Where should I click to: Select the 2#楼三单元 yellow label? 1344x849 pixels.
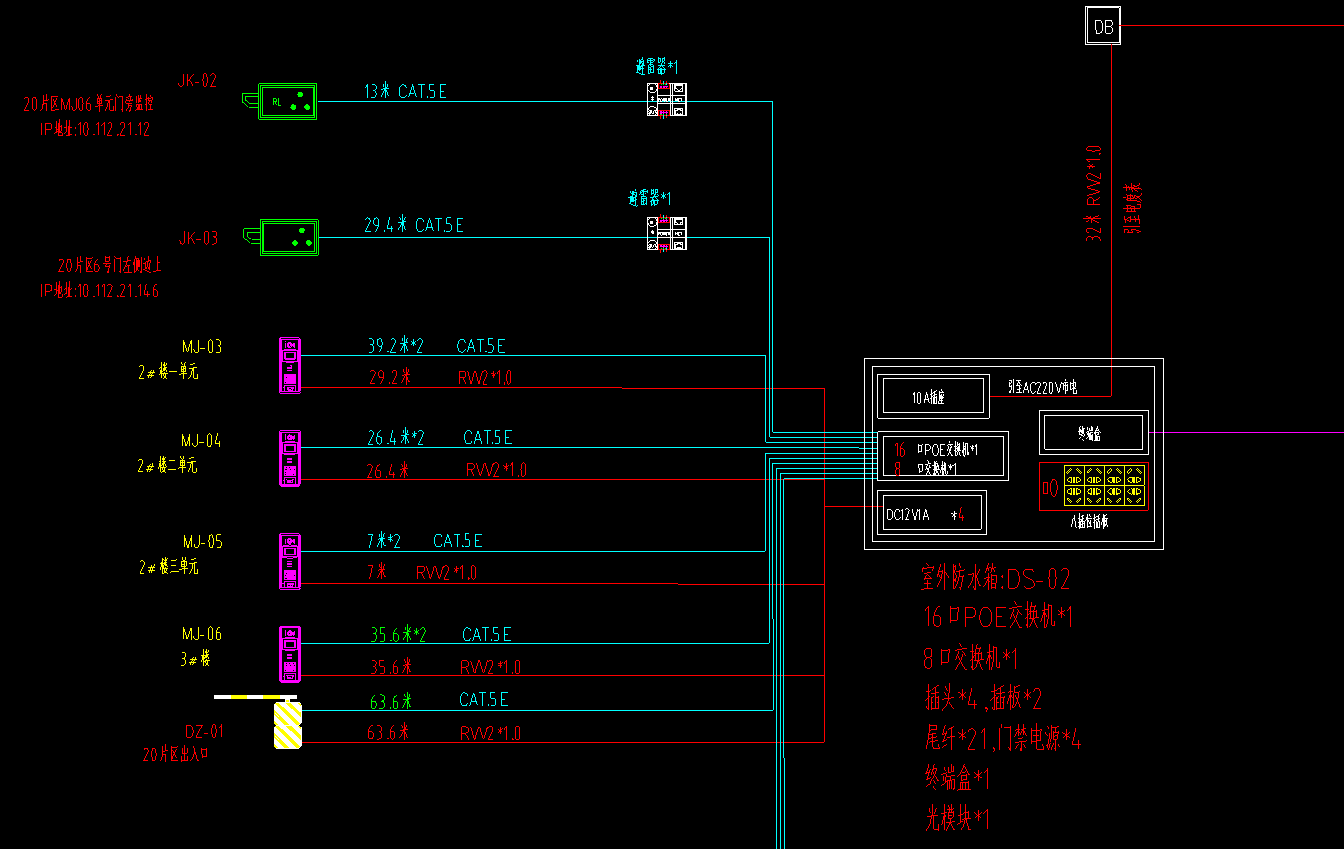click(168, 567)
